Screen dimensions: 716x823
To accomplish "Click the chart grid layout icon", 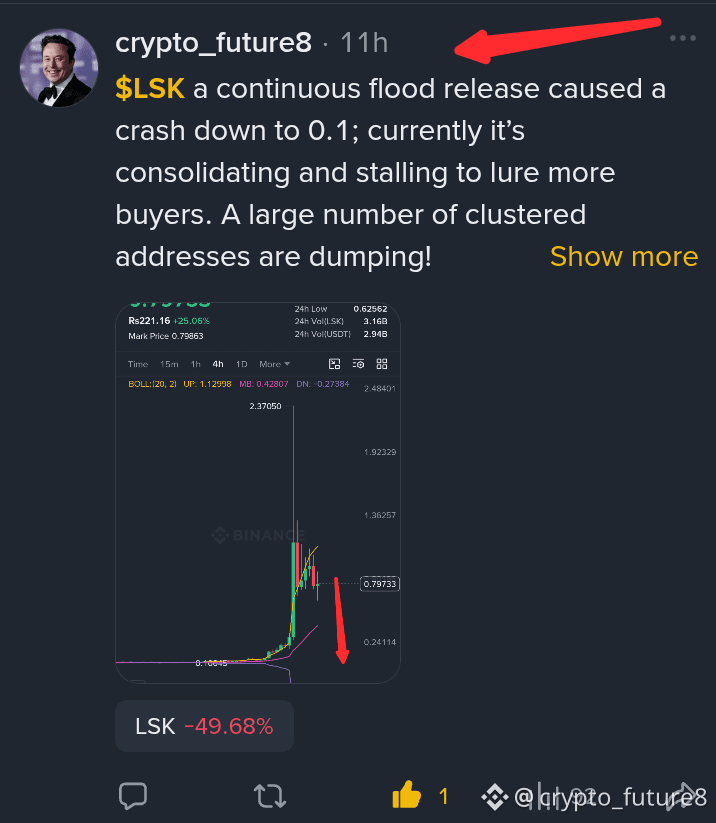I will pos(382,364).
